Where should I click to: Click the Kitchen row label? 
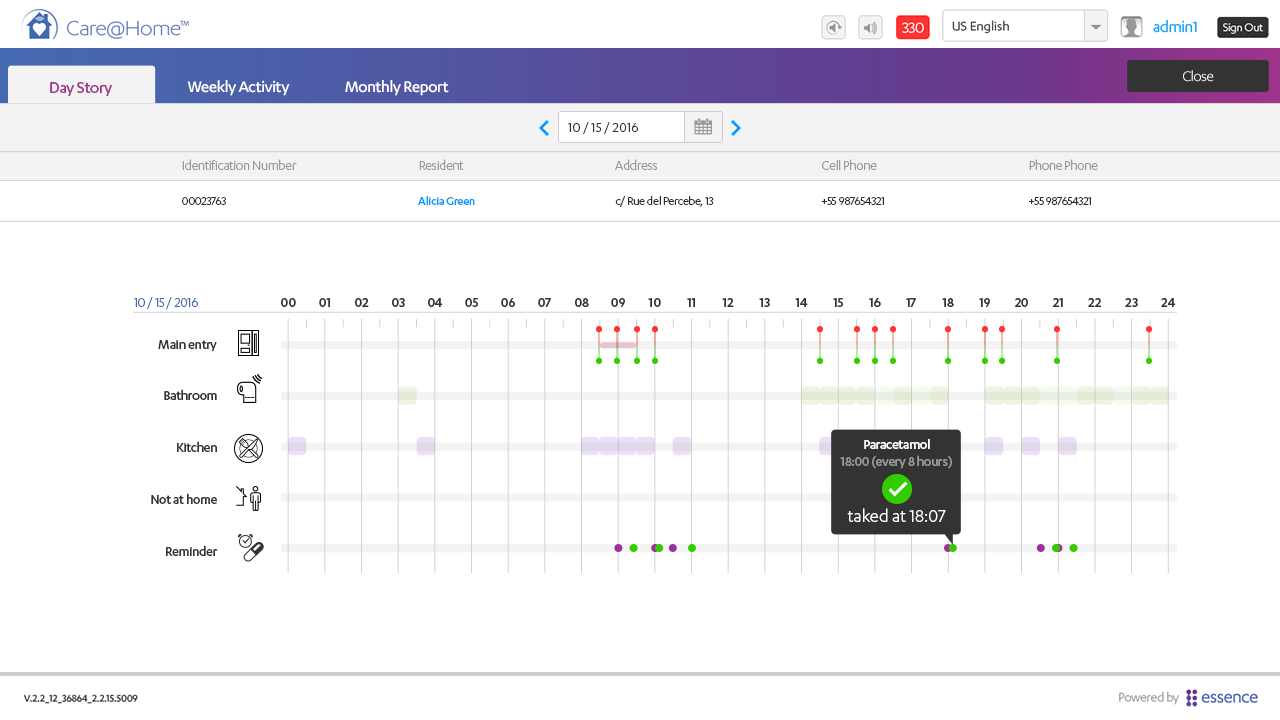click(197, 448)
